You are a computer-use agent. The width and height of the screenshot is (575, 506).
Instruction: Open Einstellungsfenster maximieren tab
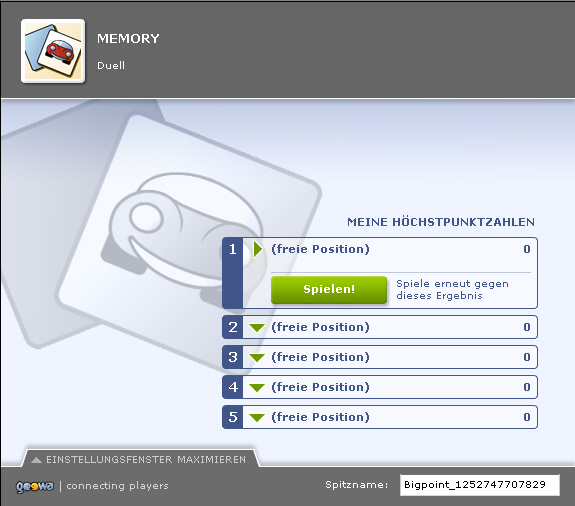point(141,458)
